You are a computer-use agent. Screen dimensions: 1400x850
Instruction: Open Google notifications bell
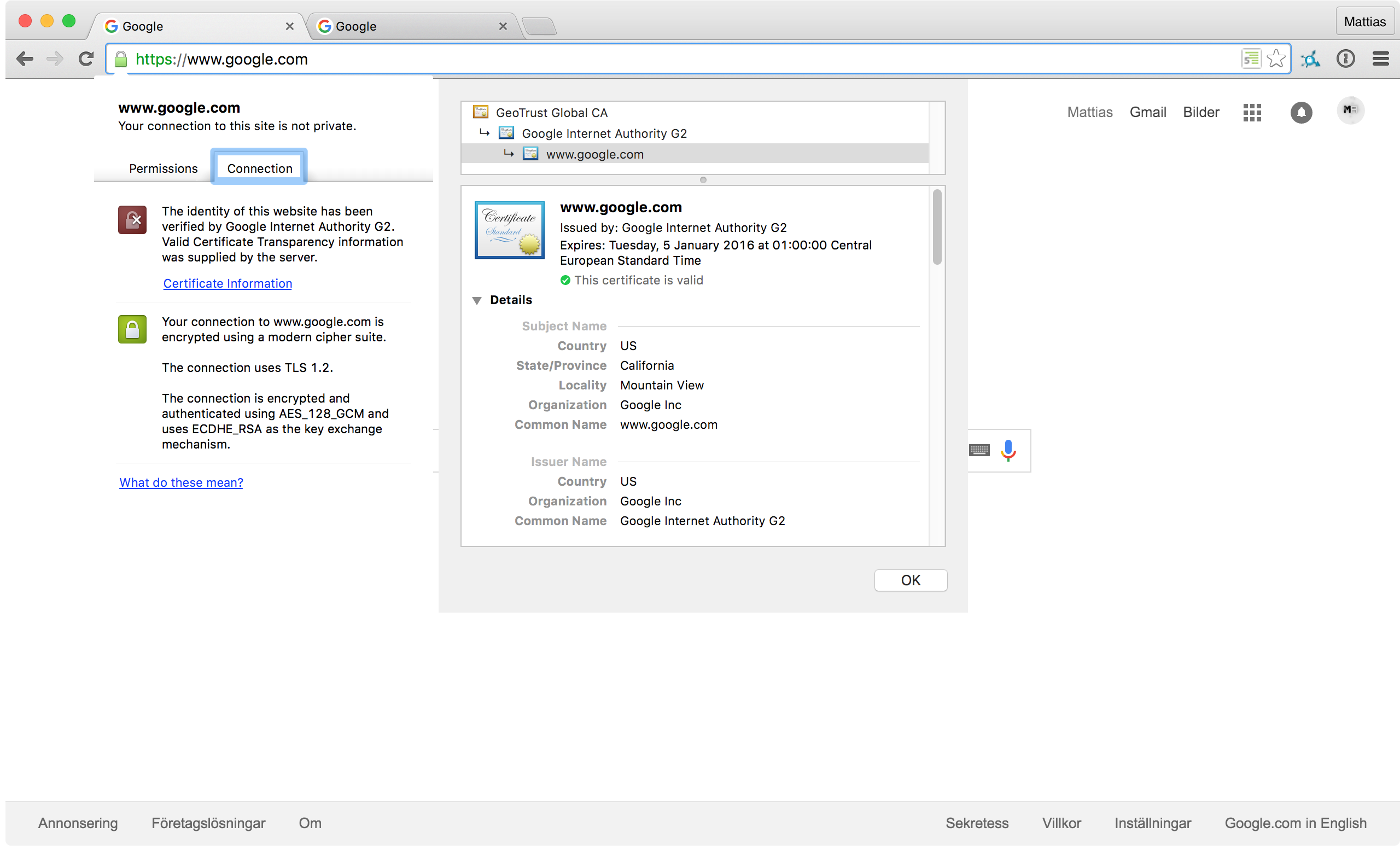tap(1301, 112)
